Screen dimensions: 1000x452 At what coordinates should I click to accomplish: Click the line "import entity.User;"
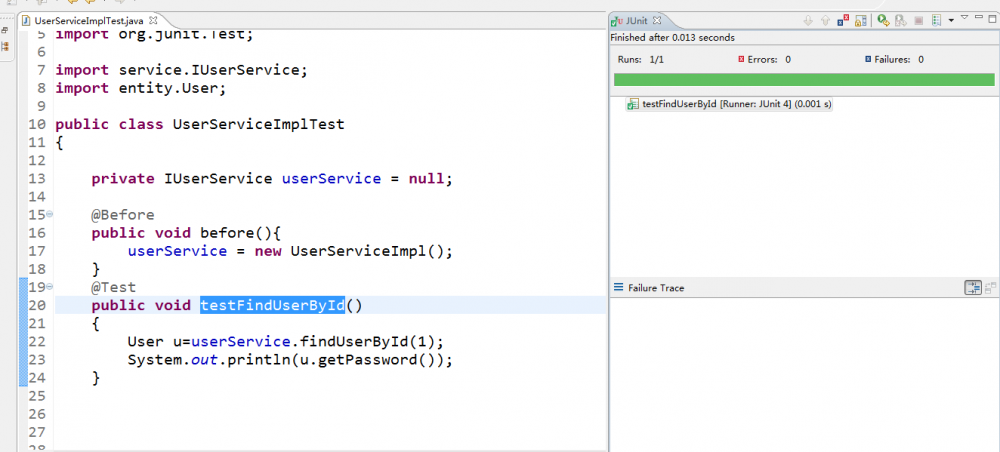[141, 88]
